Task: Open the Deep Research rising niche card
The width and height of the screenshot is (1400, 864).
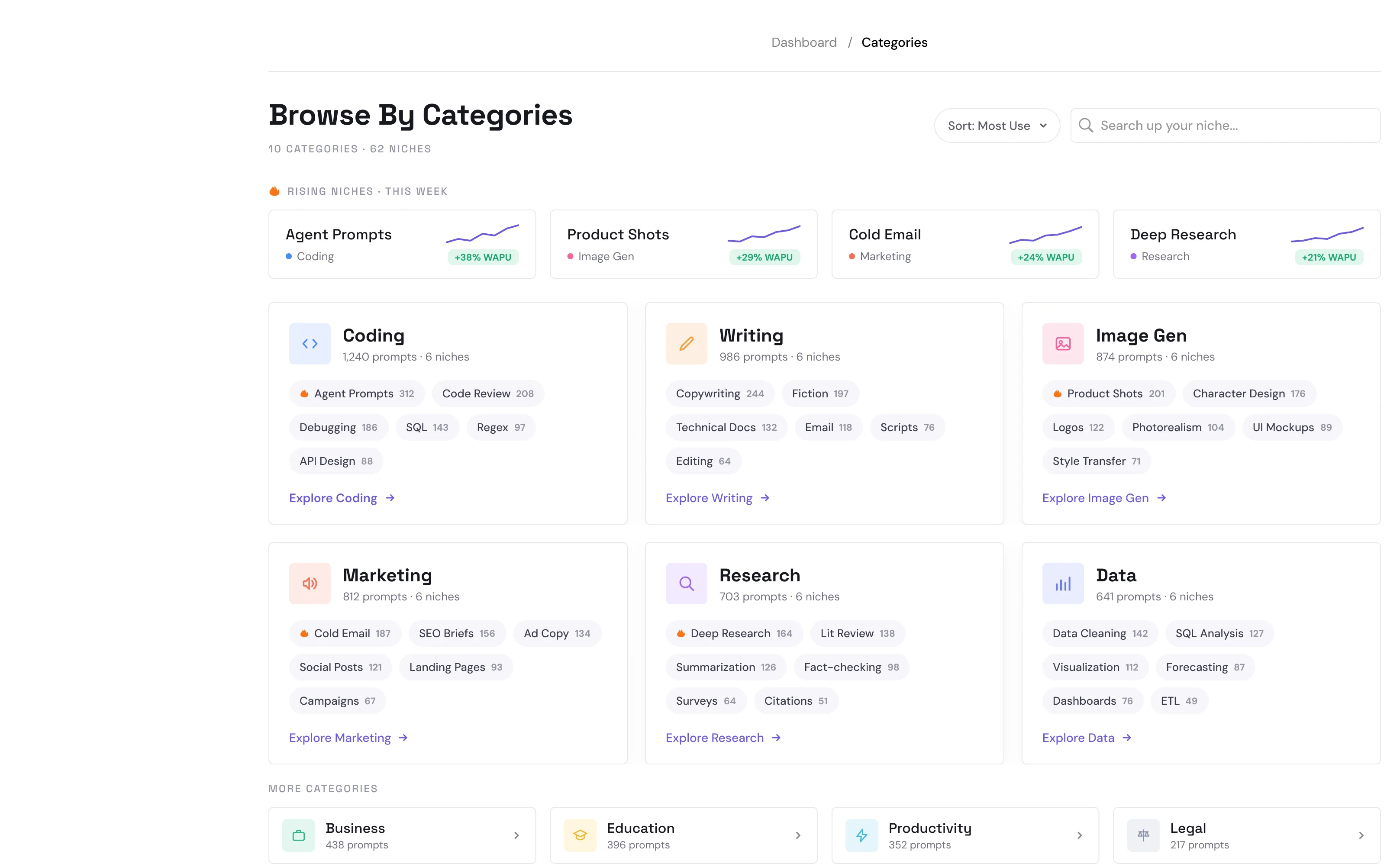Action: (1247, 244)
